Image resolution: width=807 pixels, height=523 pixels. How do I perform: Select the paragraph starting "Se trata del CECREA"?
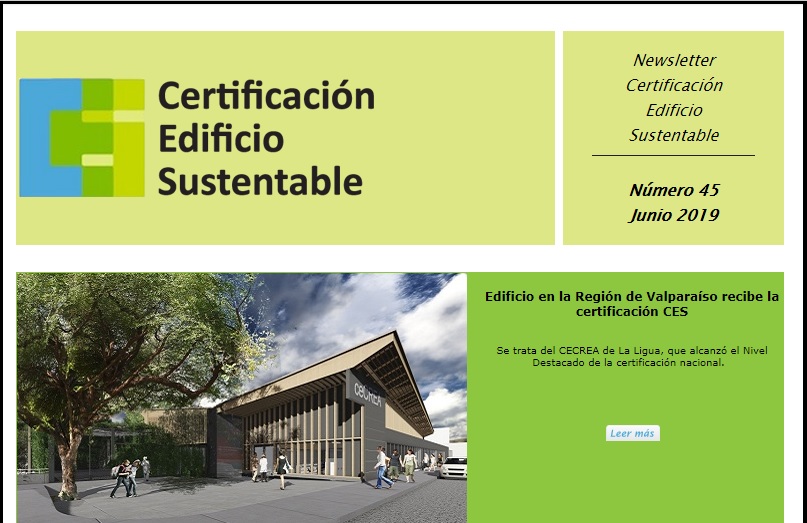(631, 356)
